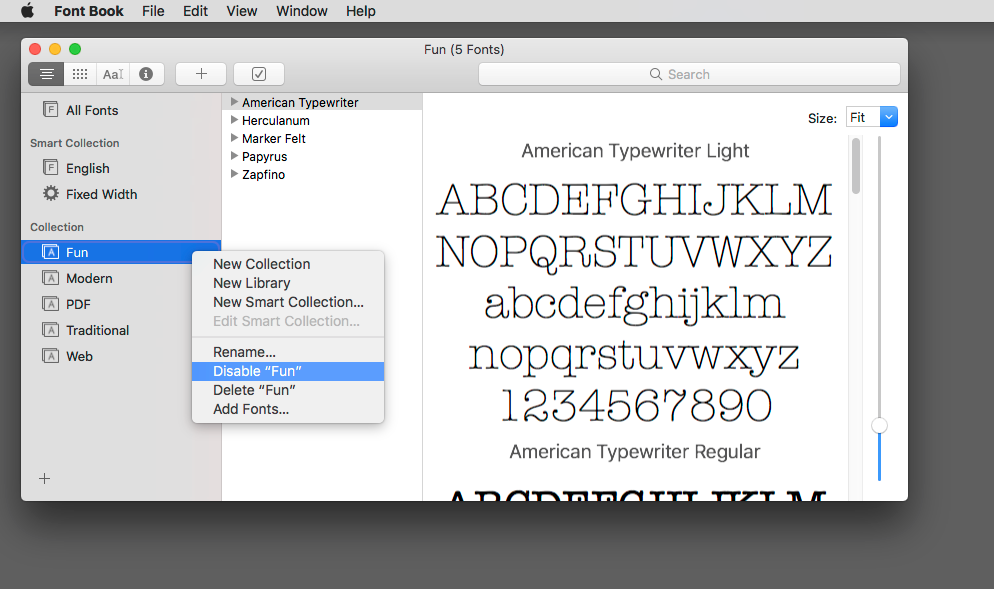Click the American Typewriter Light preview heading
994x589 pixels.
[635, 151]
